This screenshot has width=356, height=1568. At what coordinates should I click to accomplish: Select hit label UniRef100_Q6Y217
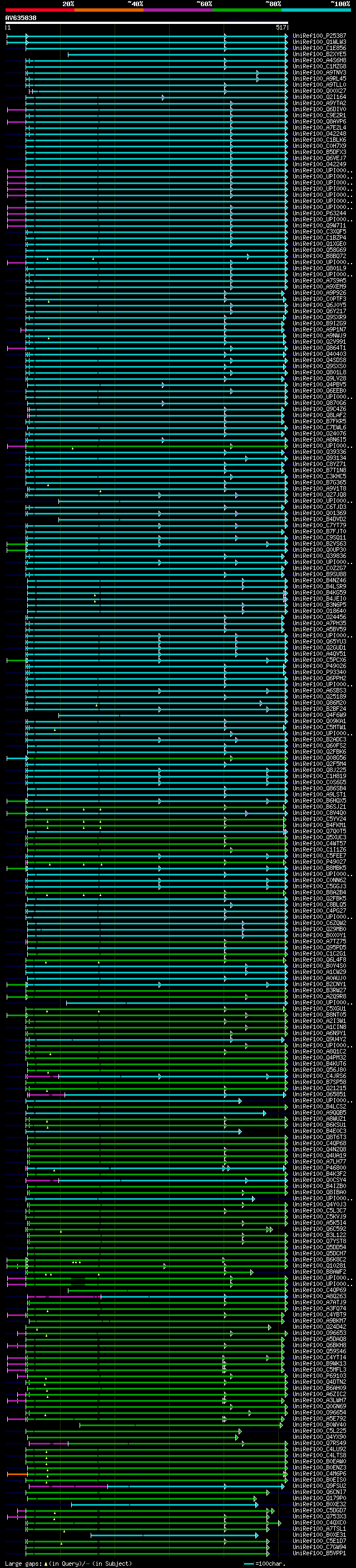pos(319,311)
